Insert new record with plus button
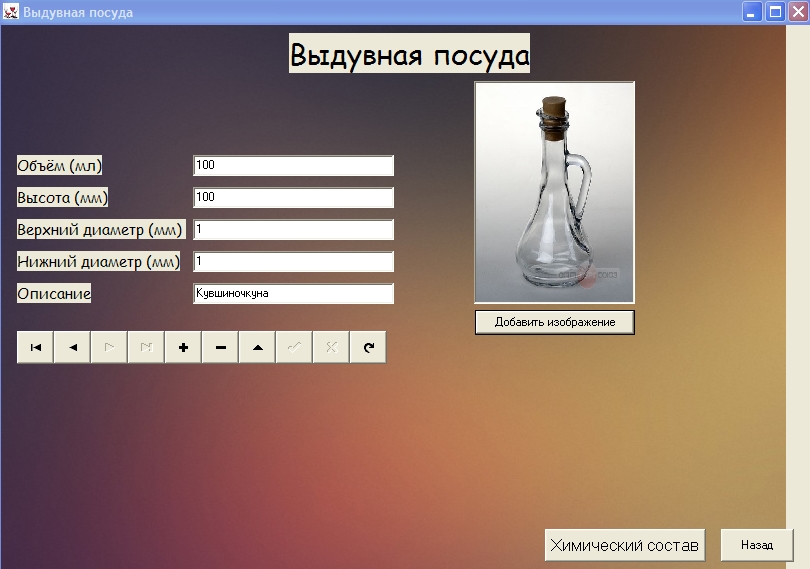810x569 pixels. pyautogui.click(x=183, y=347)
